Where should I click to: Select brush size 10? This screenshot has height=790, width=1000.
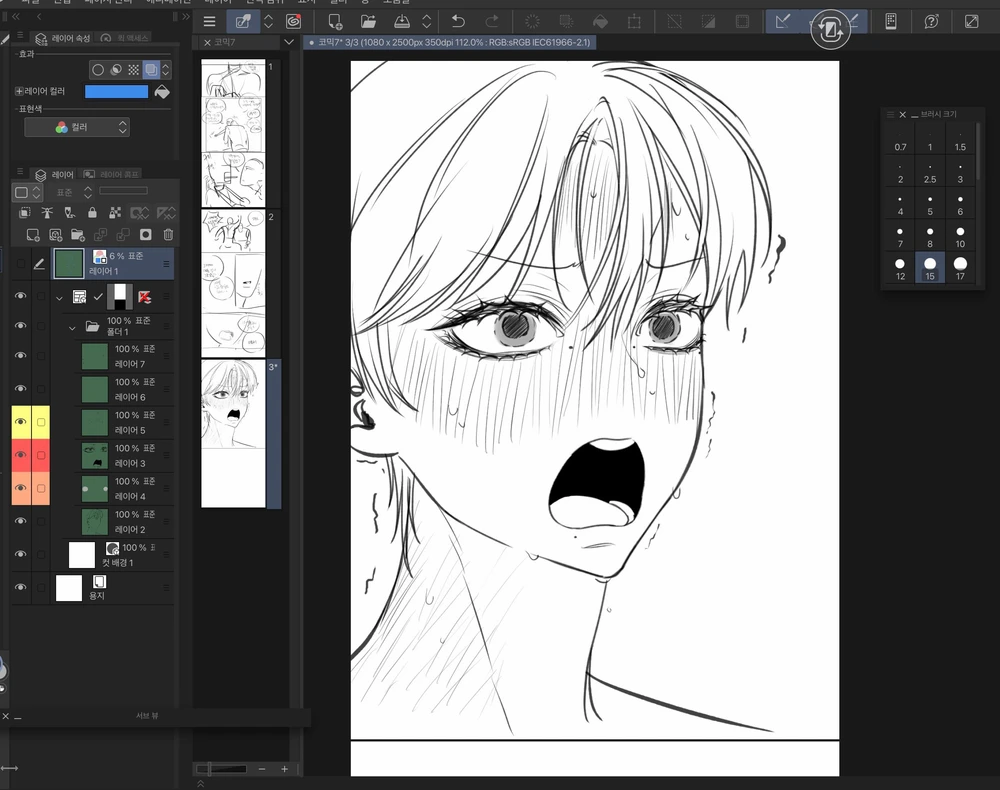[x=960, y=236]
